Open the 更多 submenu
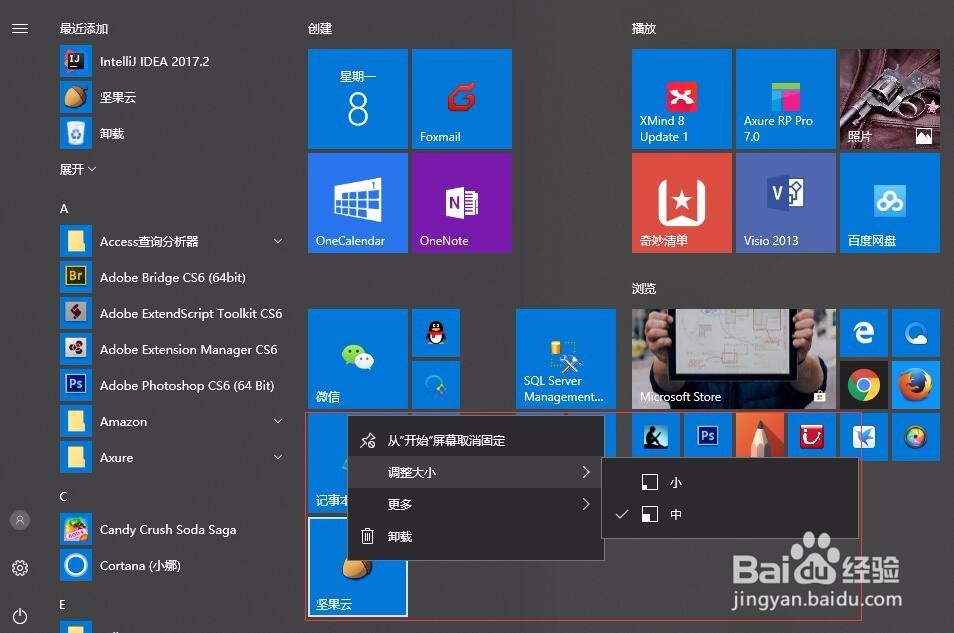 point(476,504)
